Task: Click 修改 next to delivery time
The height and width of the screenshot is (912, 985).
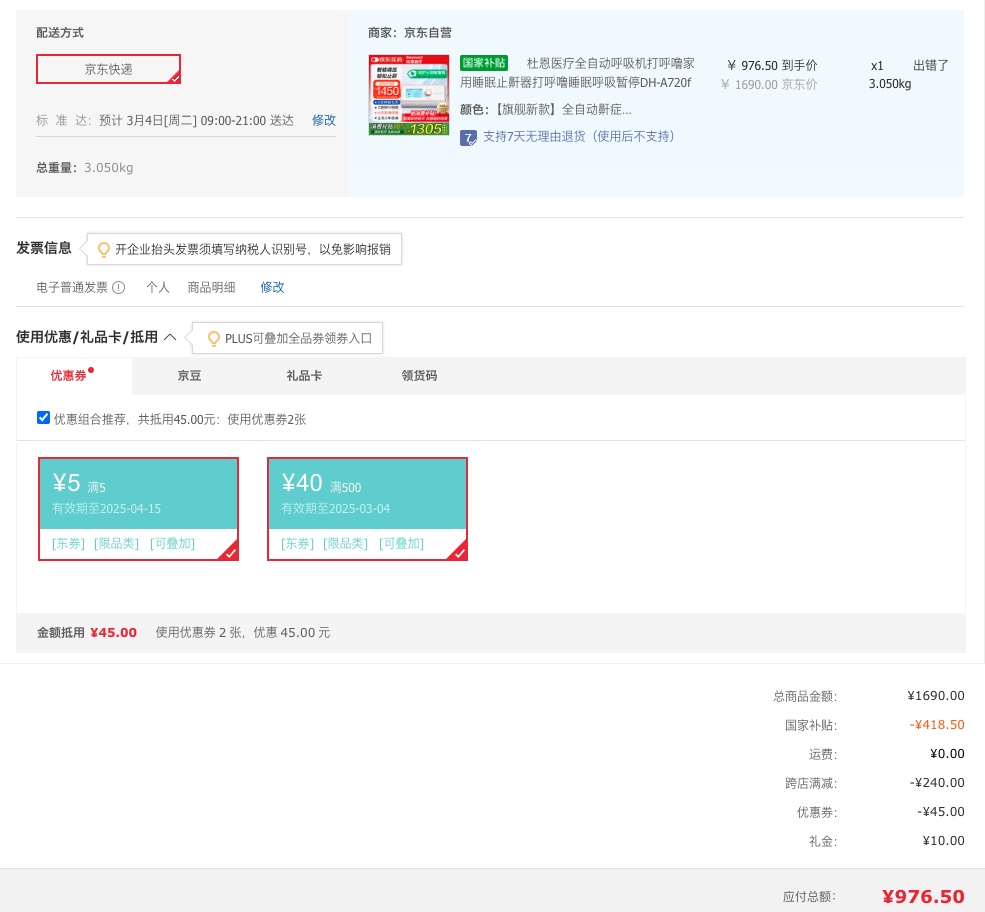Action: [324, 120]
